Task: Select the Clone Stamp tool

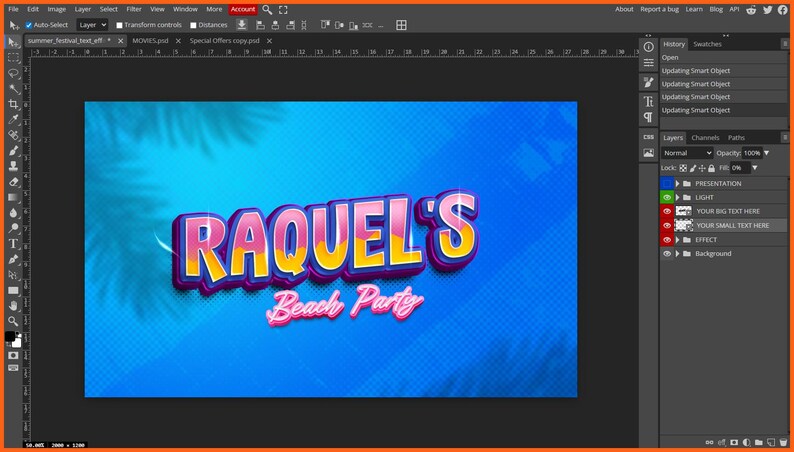Action: pos(13,166)
